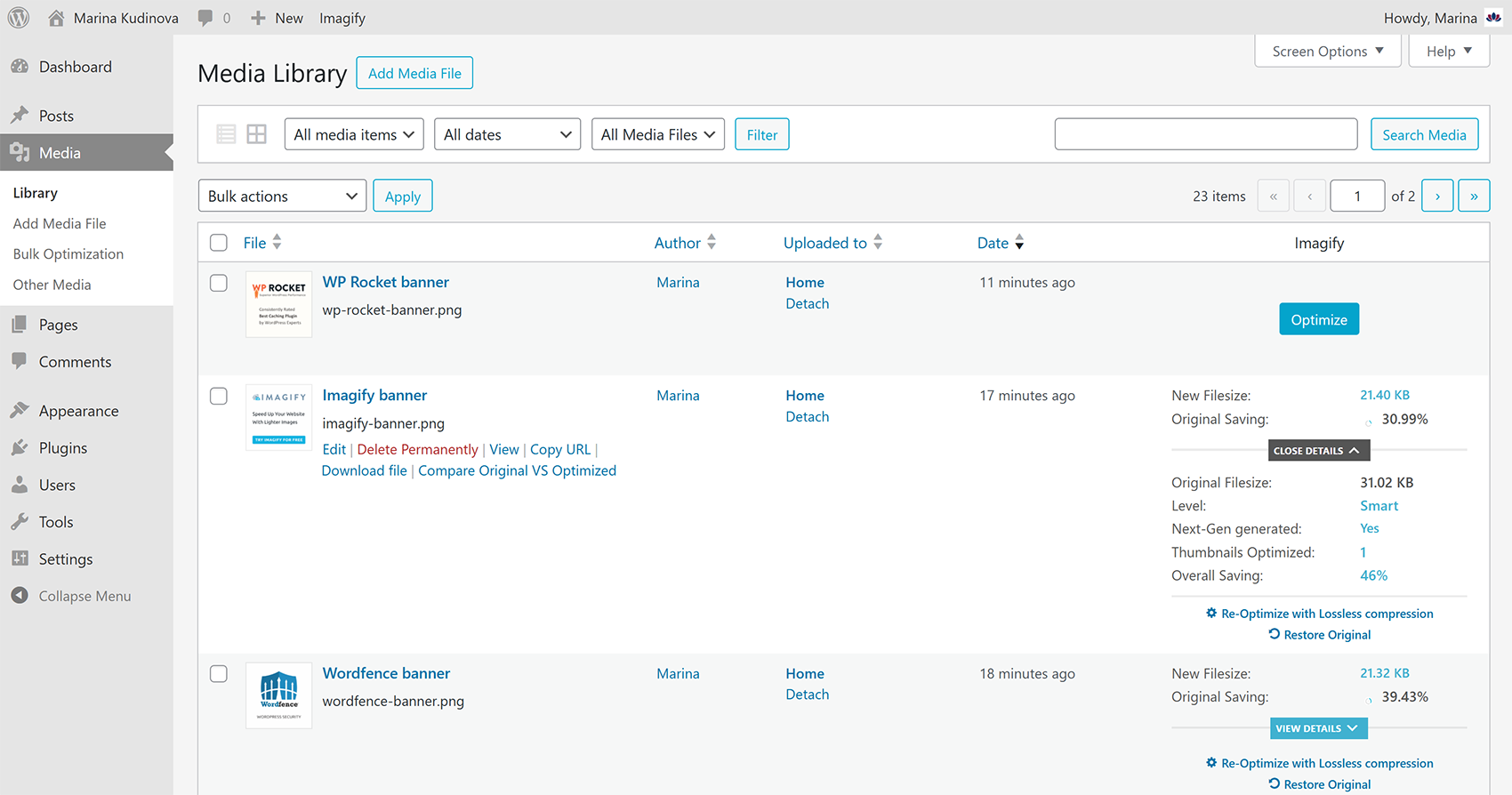The image size is (1512, 795).
Task: Open the All media items dropdown
Action: point(354,134)
